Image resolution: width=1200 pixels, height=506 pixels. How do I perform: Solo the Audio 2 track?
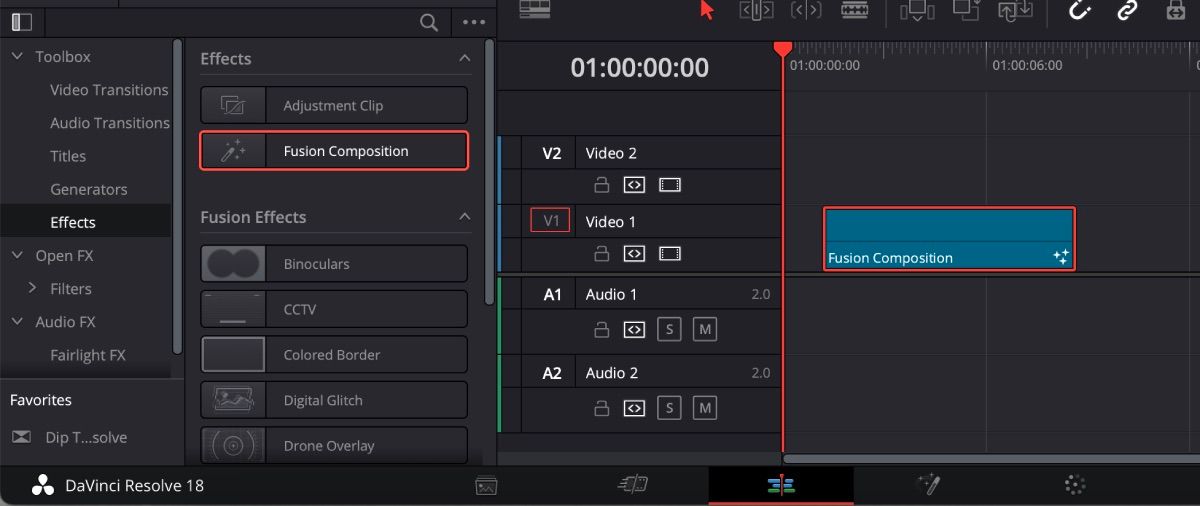point(669,408)
